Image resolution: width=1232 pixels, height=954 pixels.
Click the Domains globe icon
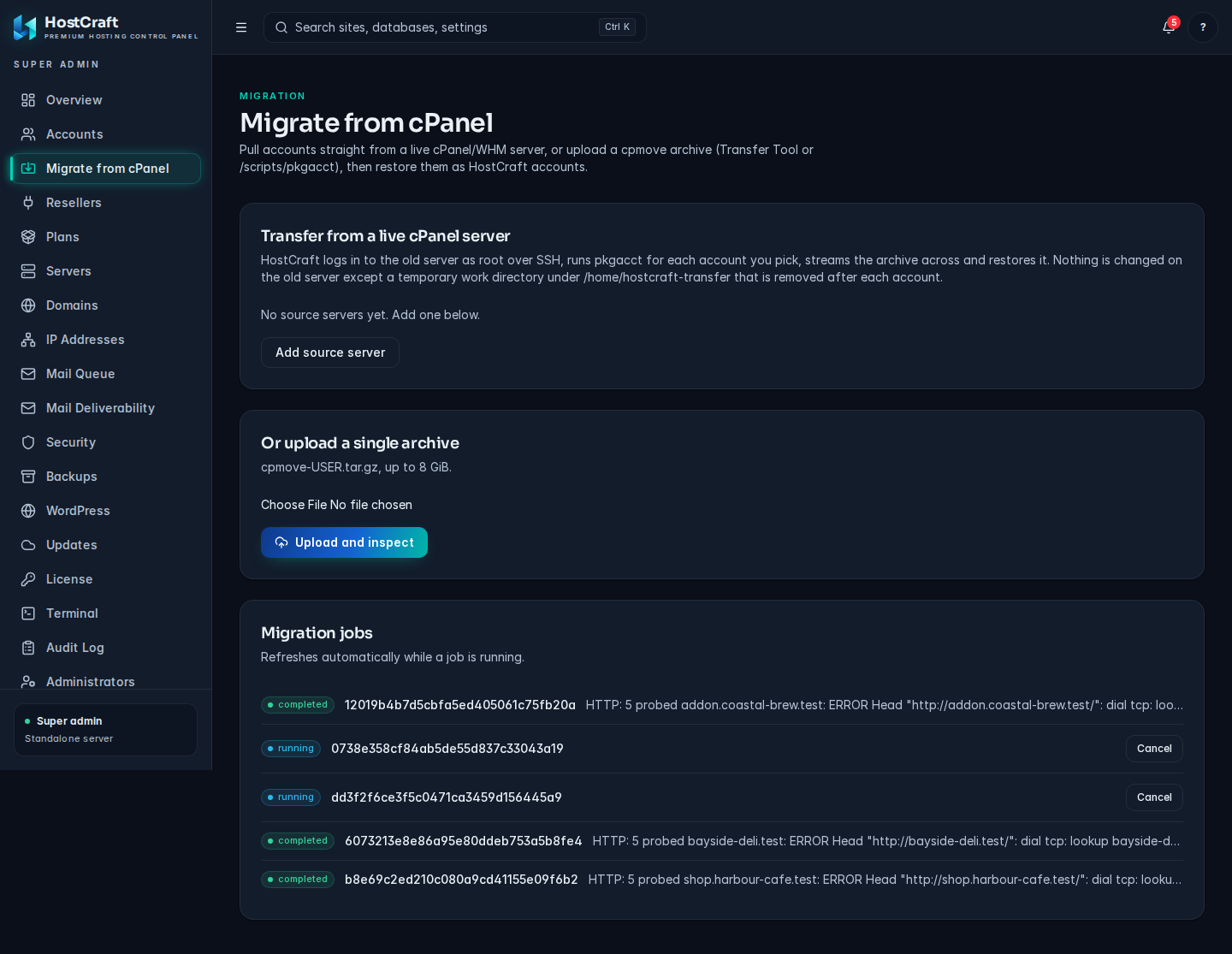pyautogui.click(x=28, y=305)
